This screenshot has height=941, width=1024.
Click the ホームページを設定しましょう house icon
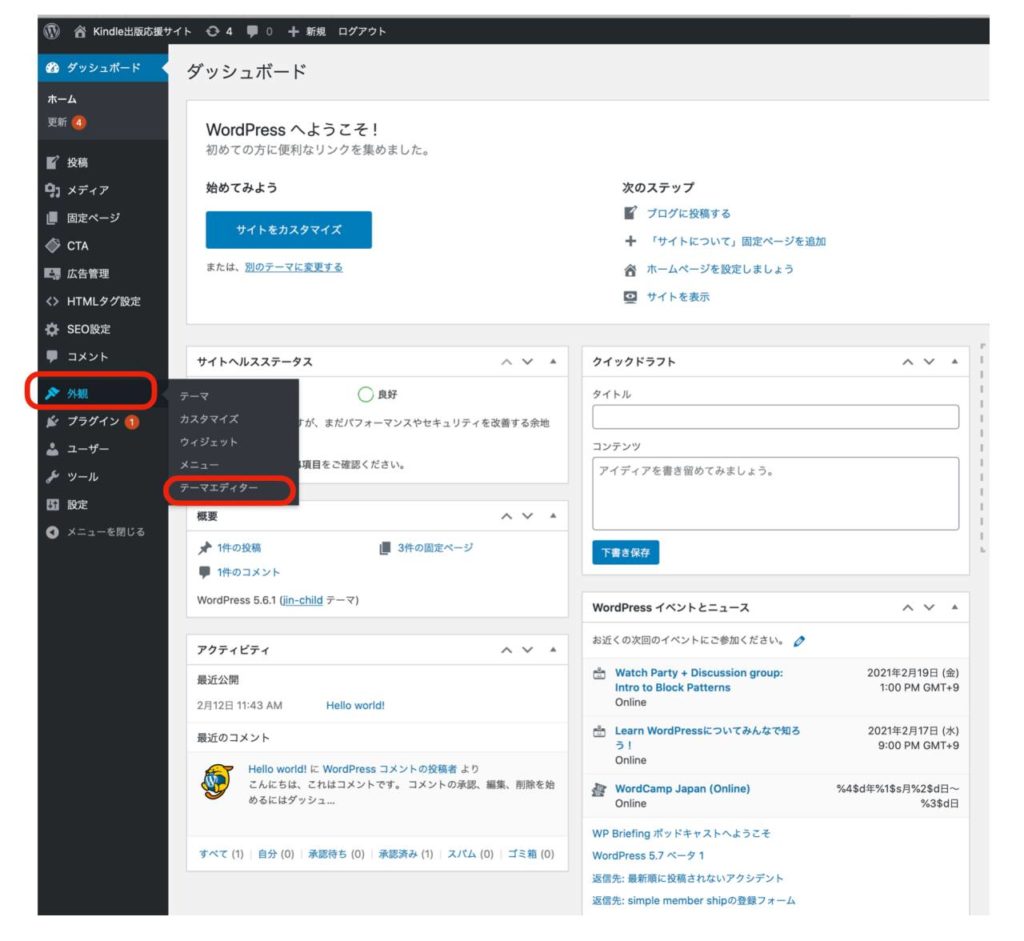click(630, 270)
